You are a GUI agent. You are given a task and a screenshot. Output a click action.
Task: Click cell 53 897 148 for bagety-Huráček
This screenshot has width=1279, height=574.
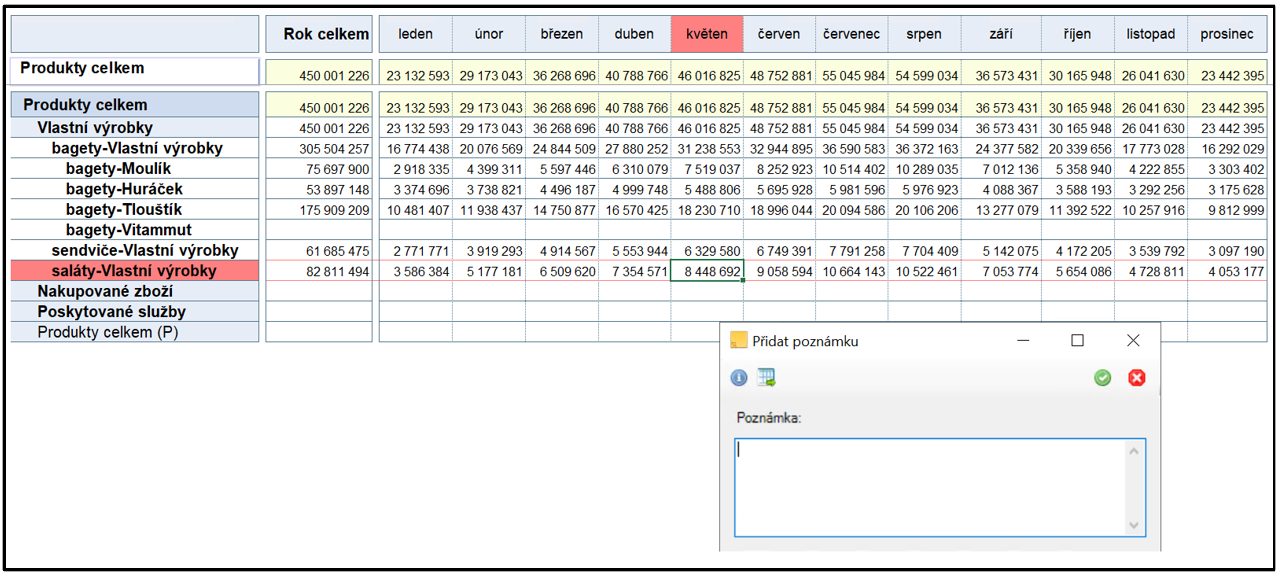319,189
